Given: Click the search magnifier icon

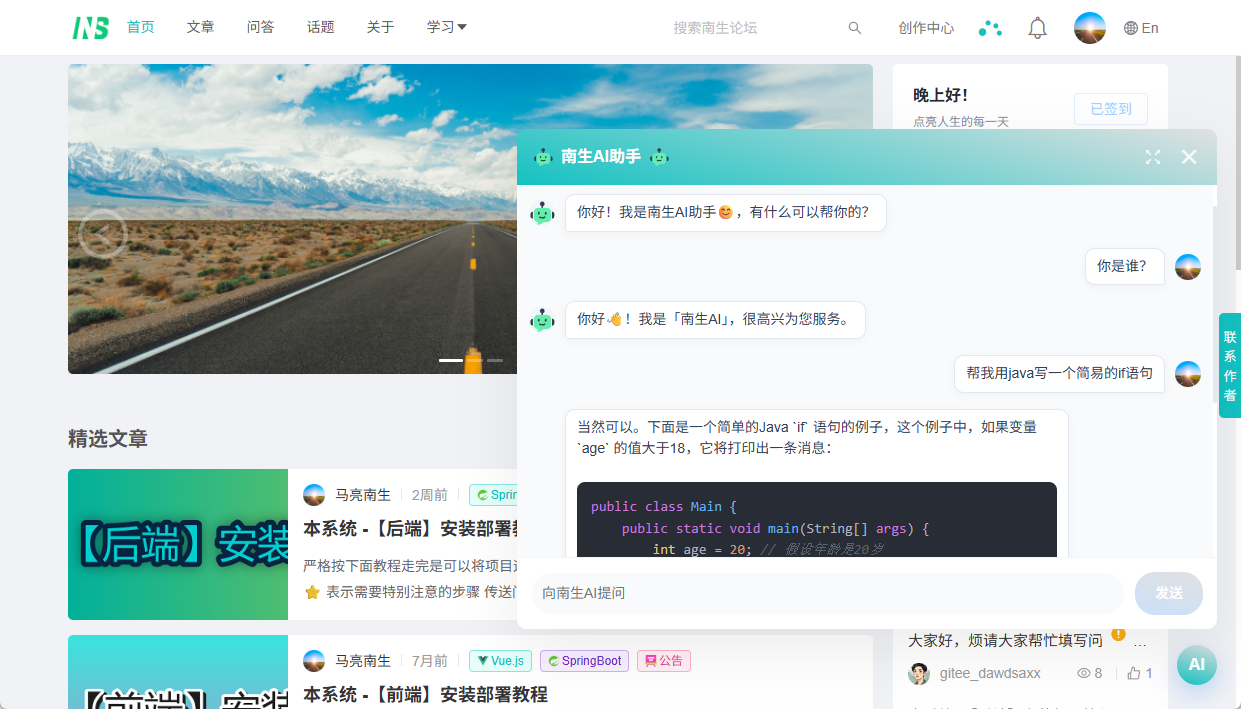Looking at the screenshot, I should pos(854,28).
